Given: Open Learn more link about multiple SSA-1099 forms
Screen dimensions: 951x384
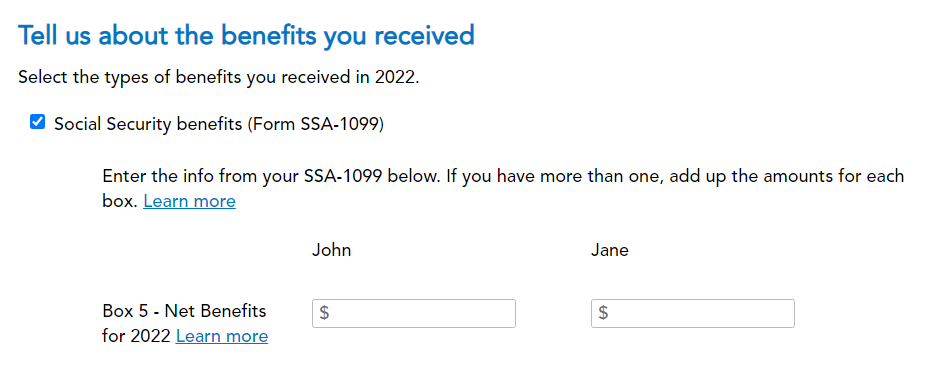Looking at the screenshot, I should [189, 201].
